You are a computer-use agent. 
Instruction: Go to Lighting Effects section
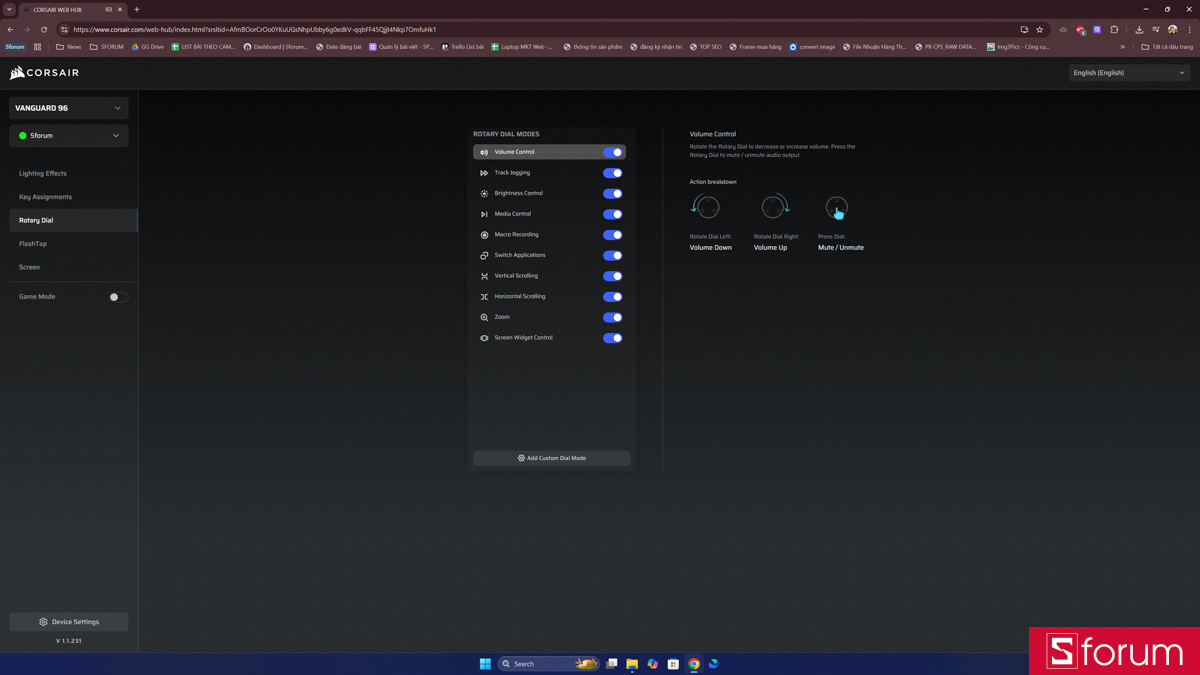point(43,174)
